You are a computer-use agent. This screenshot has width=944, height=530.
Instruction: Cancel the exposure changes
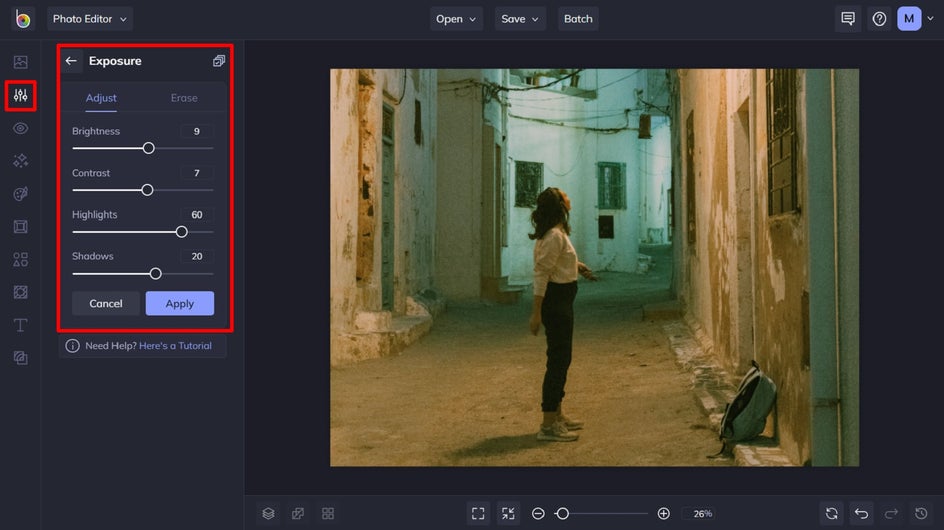click(106, 304)
